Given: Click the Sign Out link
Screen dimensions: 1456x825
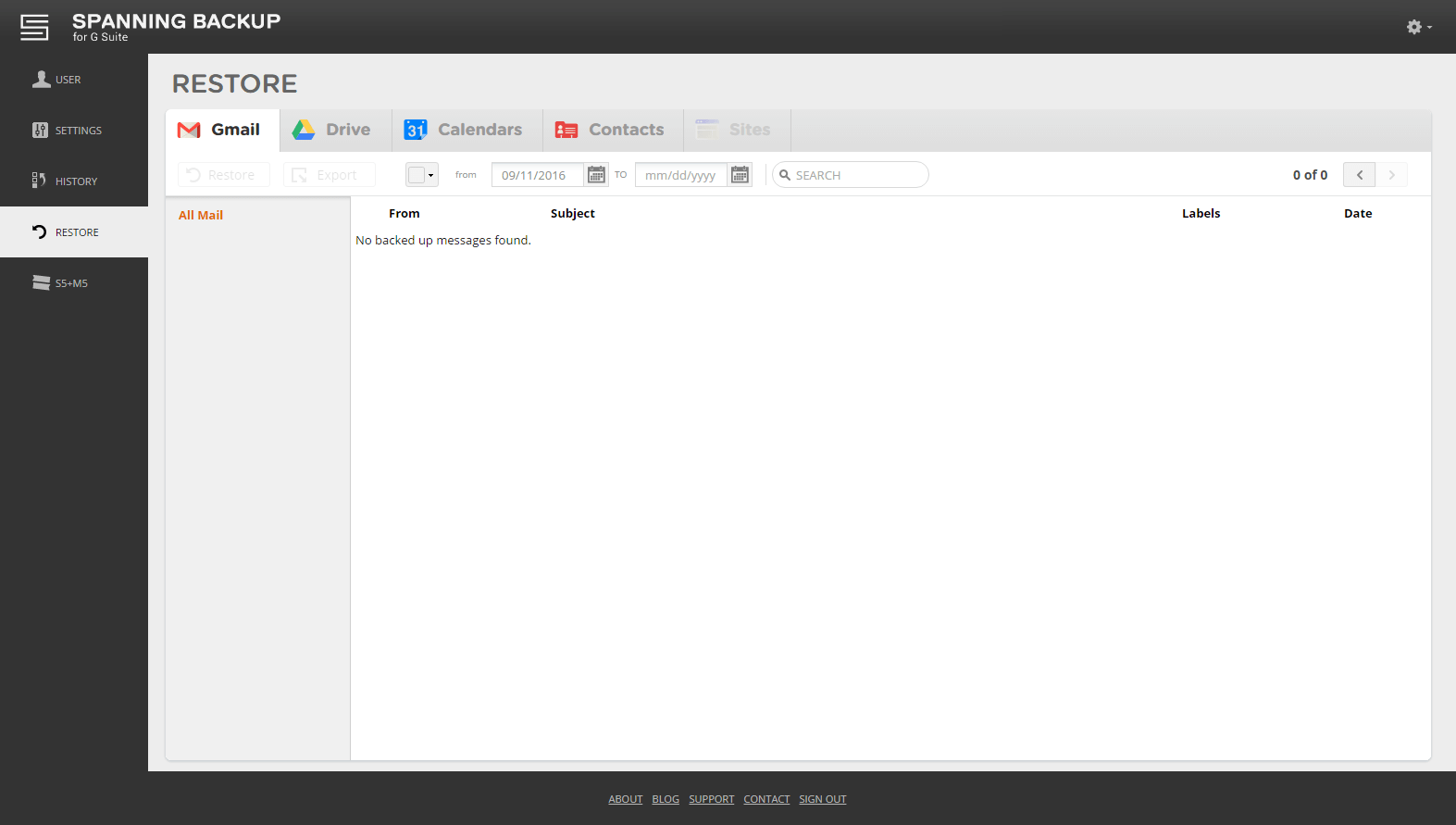Looking at the screenshot, I should (x=822, y=799).
